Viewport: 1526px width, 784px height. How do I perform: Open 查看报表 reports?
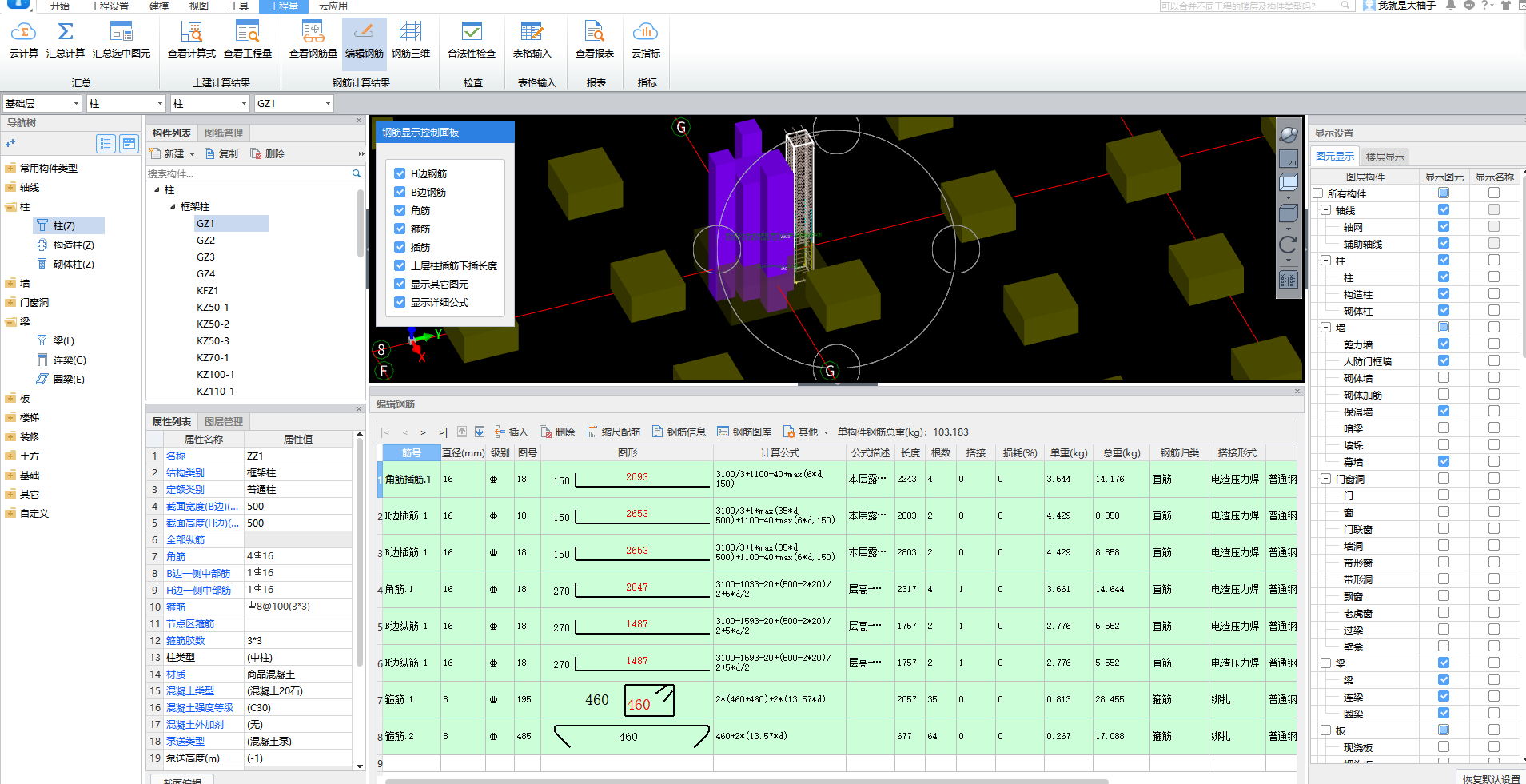point(595,40)
